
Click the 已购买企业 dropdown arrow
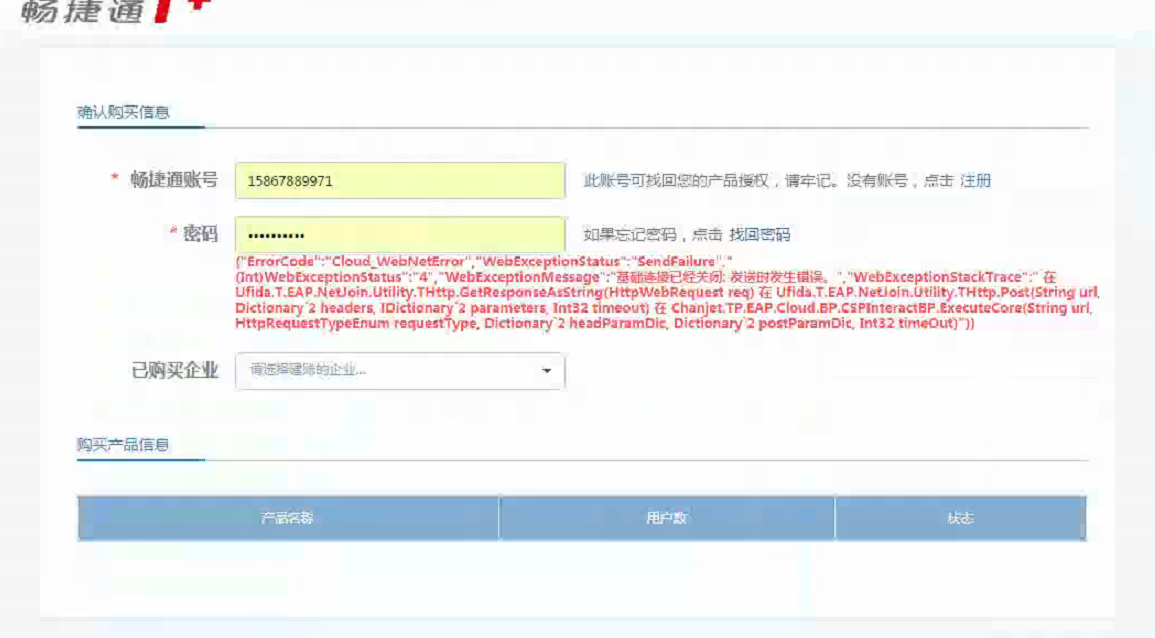pos(547,371)
